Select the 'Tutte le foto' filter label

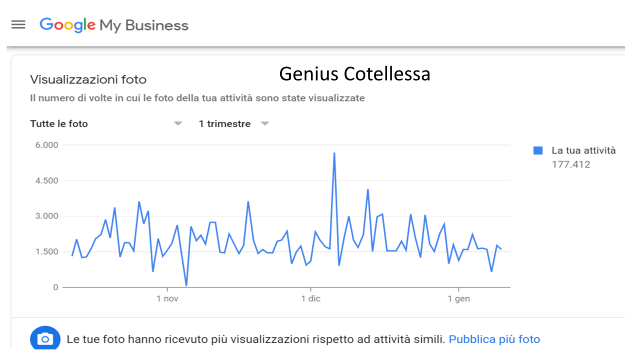[x=59, y=124]
